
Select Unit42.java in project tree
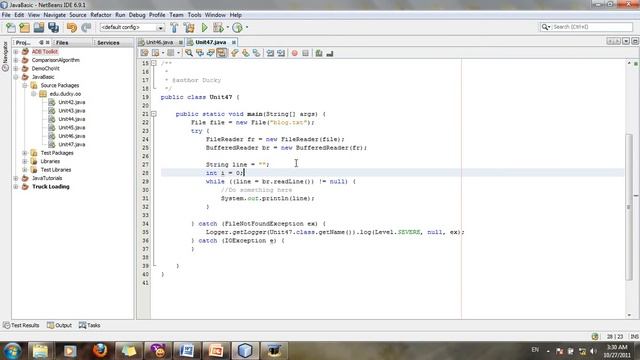coord(71,102)
